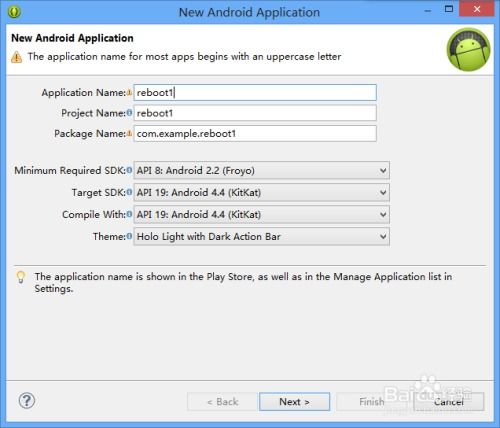Click the bold New Android Application heading
The width and height of the screenshot is (500, 428).
(x=72, y=38)
